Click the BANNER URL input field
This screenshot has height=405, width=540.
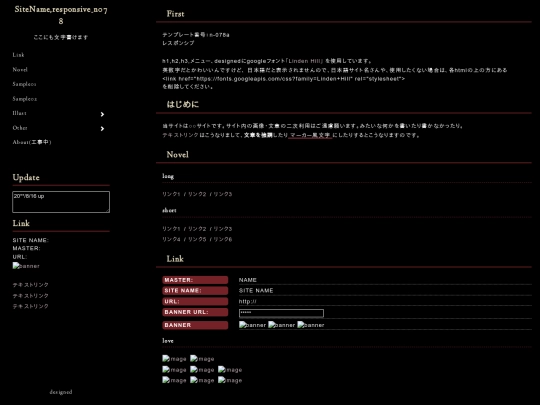pyautogui.click(x=281, y=313)
